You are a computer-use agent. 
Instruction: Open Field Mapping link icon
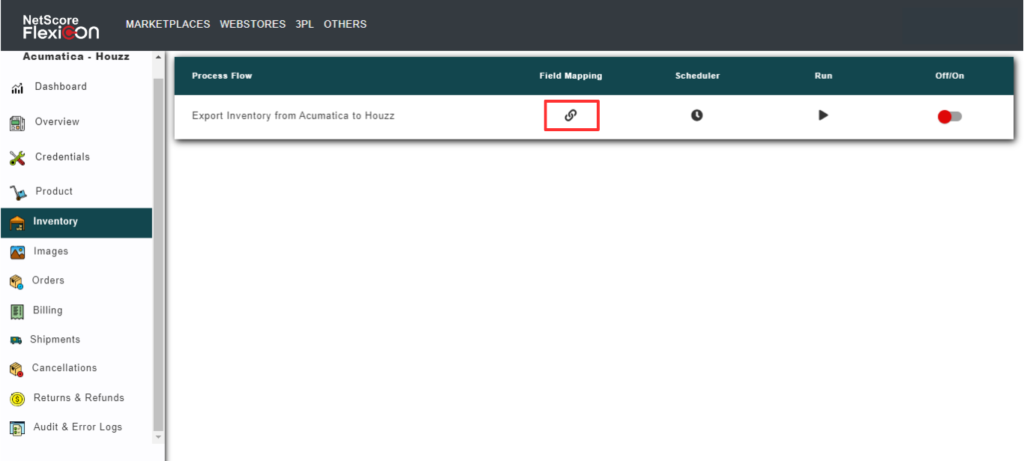pyautogui.click(x=570, y=115)
